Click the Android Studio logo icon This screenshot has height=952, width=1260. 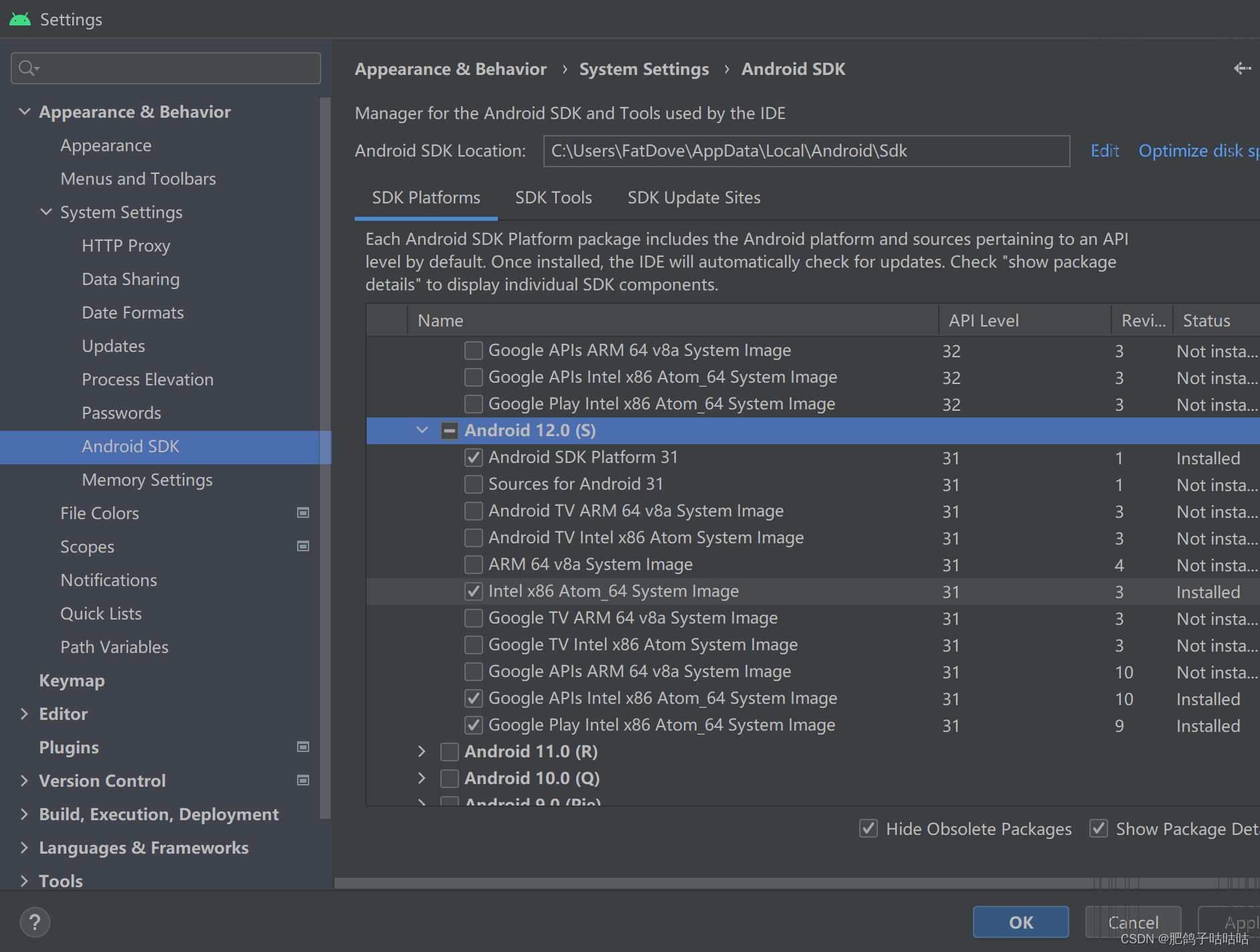[20, 19]
